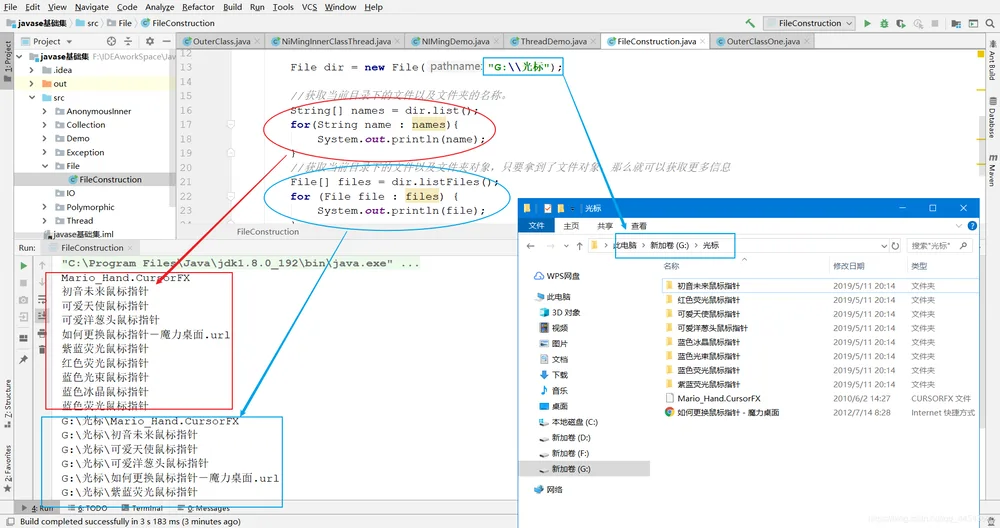This screenshot has height=528, width=1000.
Task: Open Project Structure from the toolbar
Action: pos(956,23)
